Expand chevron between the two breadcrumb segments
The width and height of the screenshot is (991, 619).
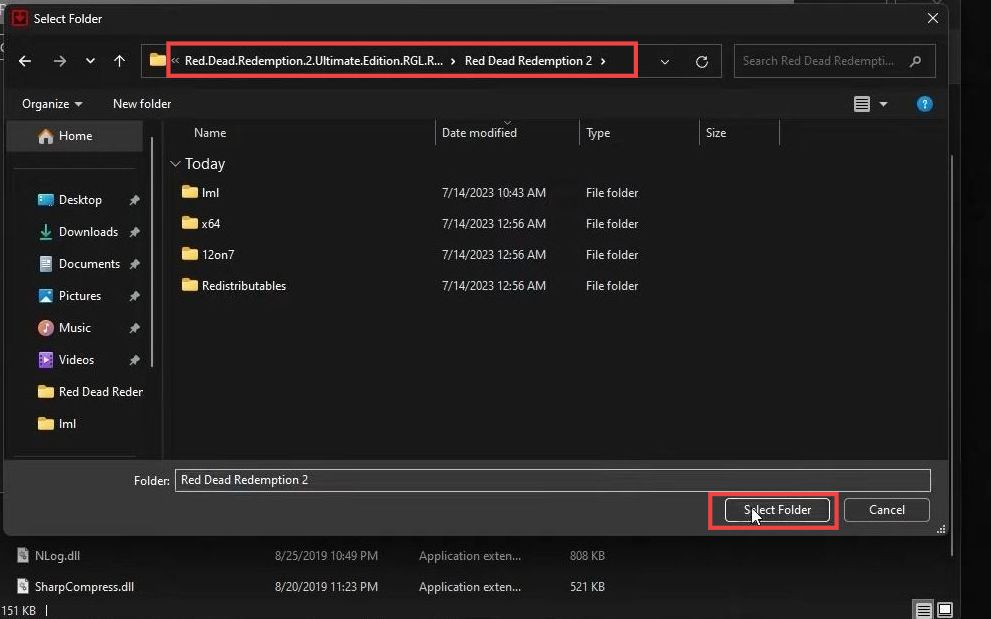[x=453, y=61]
